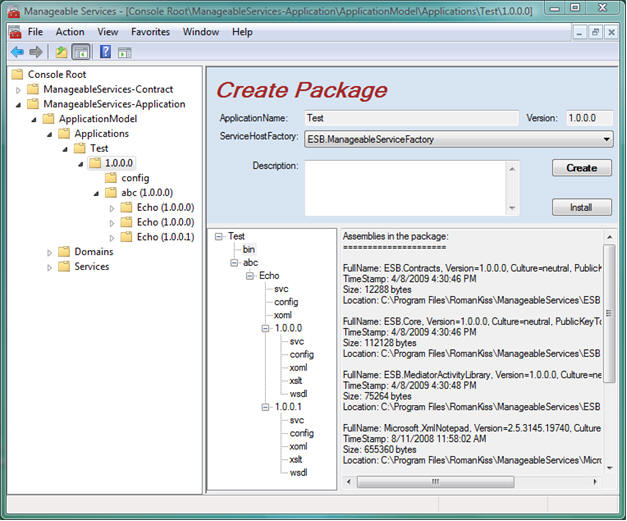This screenshot has width=627, height=521.
Task: Collapse the Test node in package tree
Action: pyautogui.click(x=219, y=237)
